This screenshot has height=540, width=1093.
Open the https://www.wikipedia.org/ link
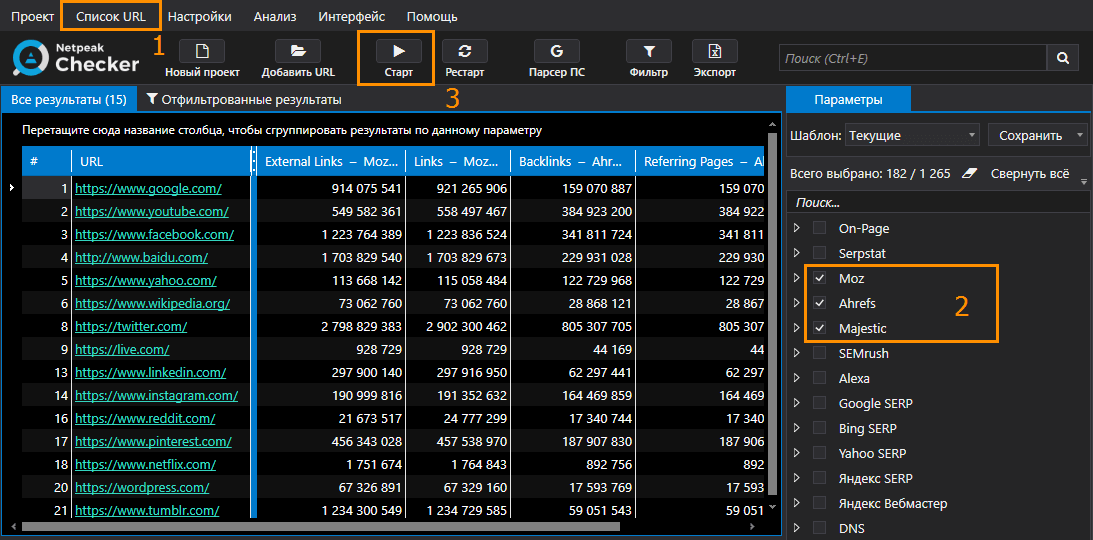coord(153,303)
